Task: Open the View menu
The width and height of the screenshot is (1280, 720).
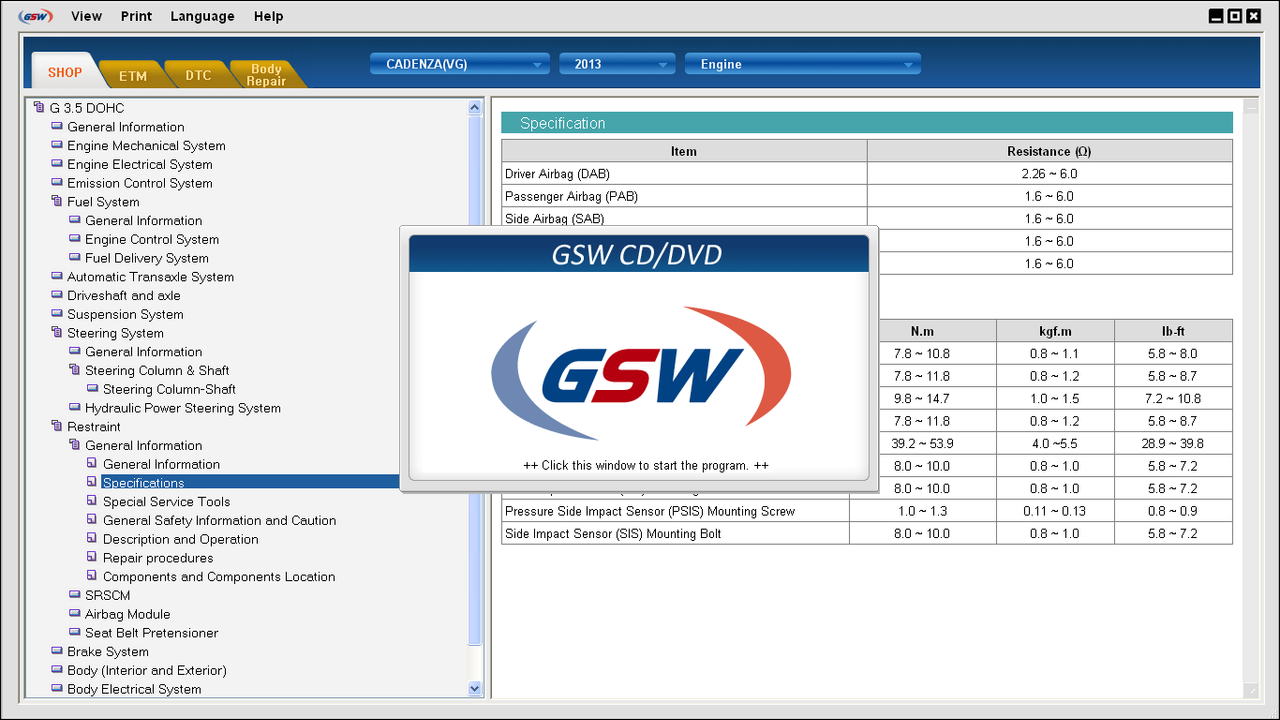Action: pos(87,16)
